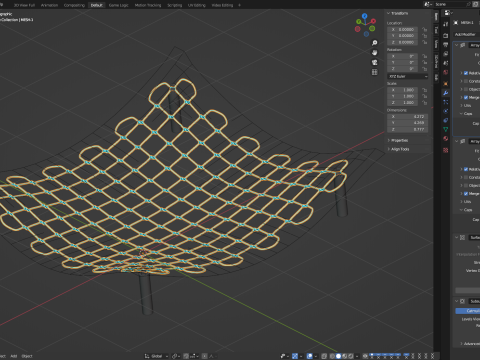Screen dimensions: 480x360
Task: Switch to the Video Editing workspace tab
Action: [x=222, y=5]
